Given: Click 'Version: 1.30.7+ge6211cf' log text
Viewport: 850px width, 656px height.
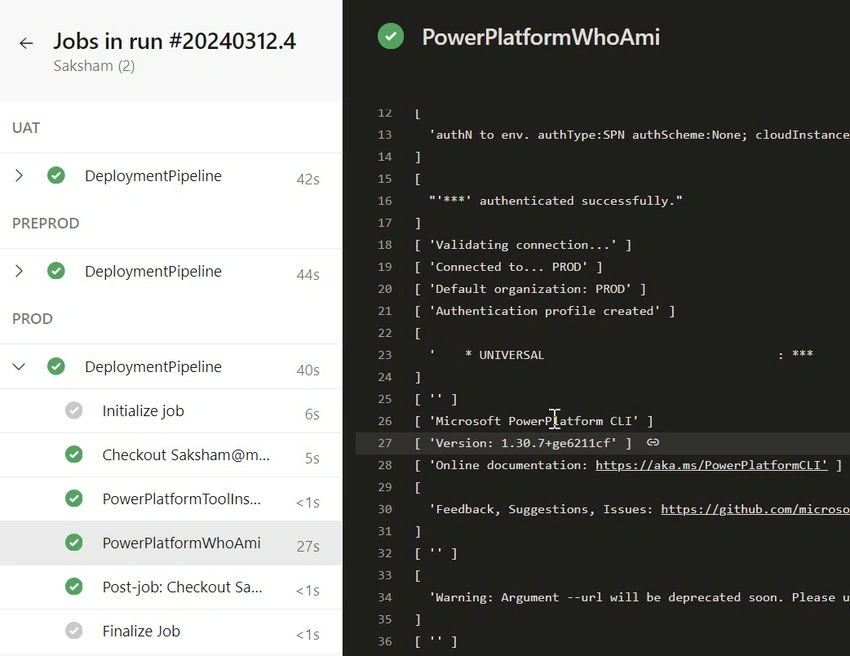Looking at the screenshot, I should pos(523,443).
